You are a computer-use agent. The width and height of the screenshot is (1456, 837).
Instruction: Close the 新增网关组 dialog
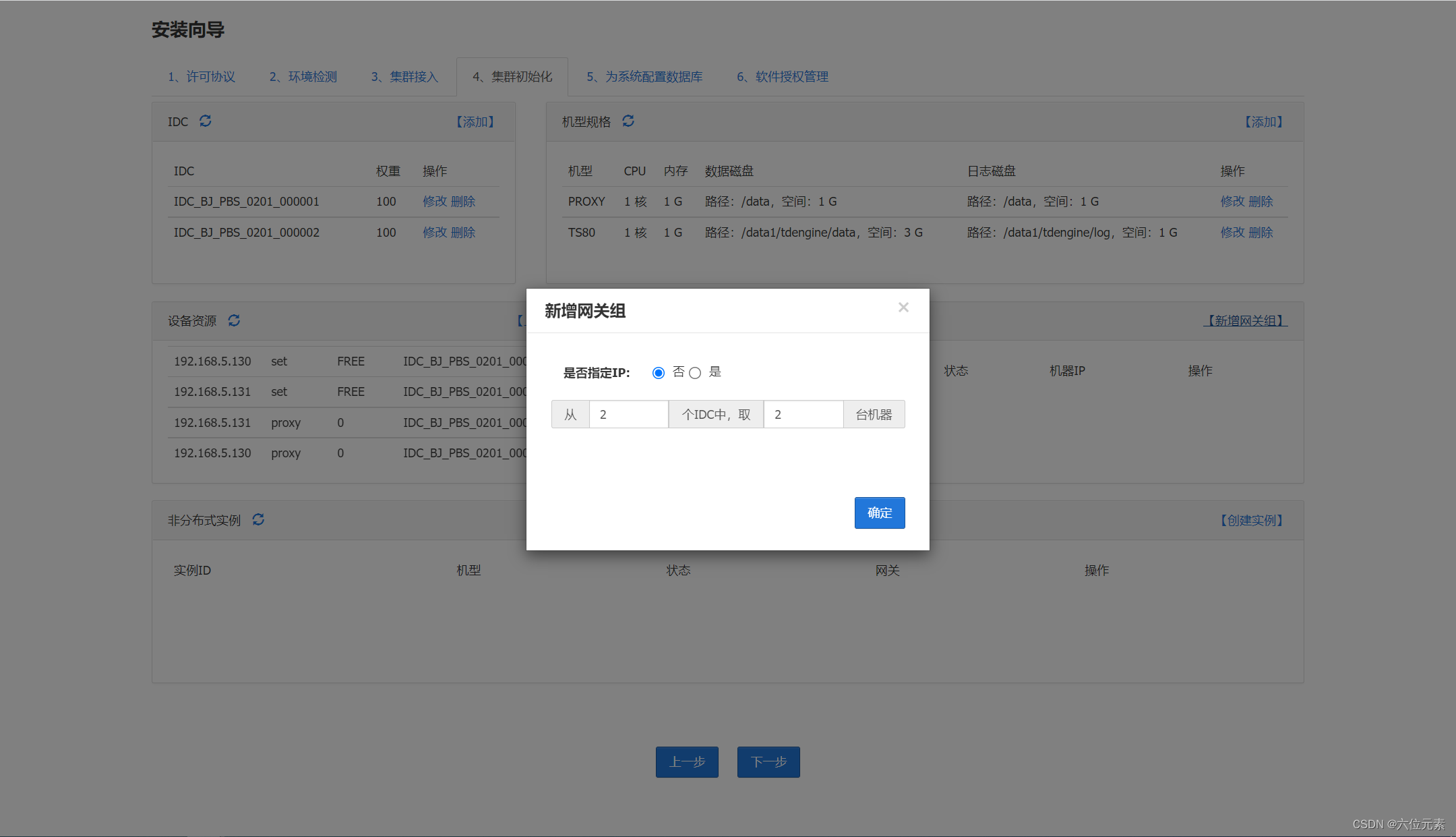pyautogui.click(x=903, y=308)
